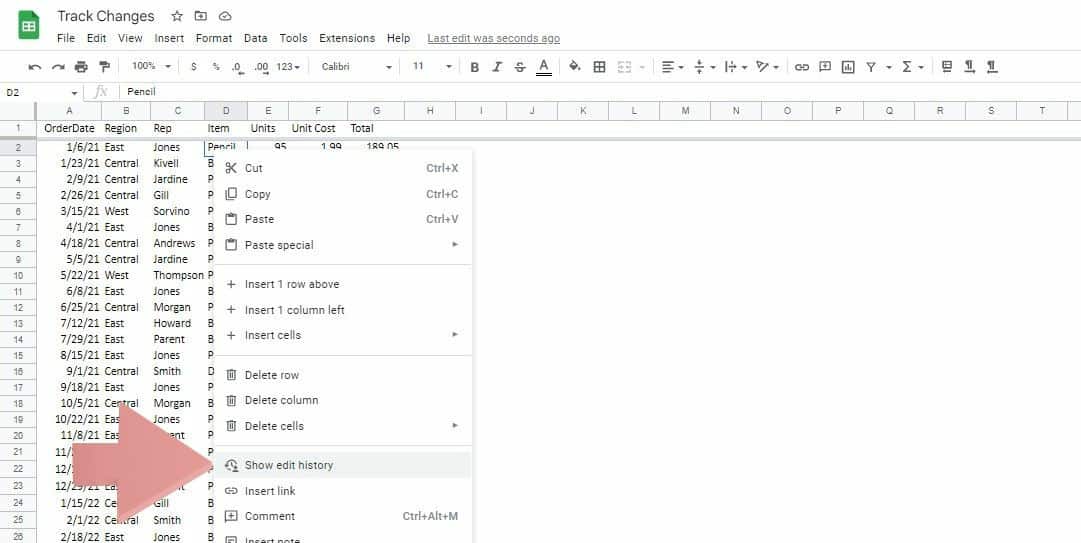Open the Google Sheets home icon

click(29, 26)
